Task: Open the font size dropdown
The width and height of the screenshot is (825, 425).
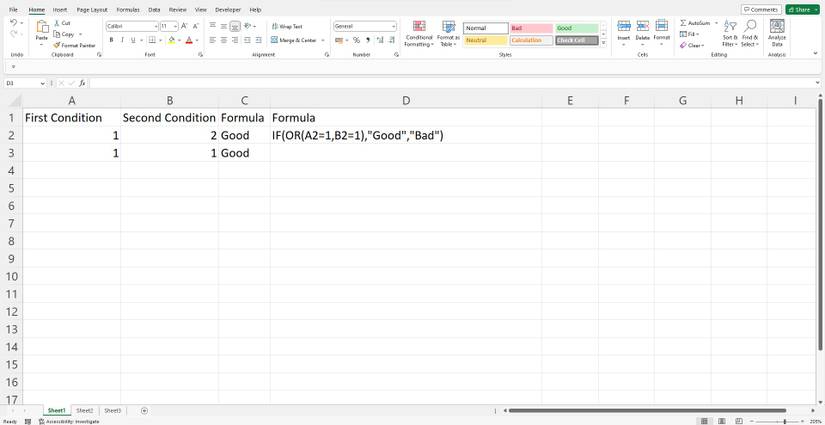Action: (x=176, y=26)
